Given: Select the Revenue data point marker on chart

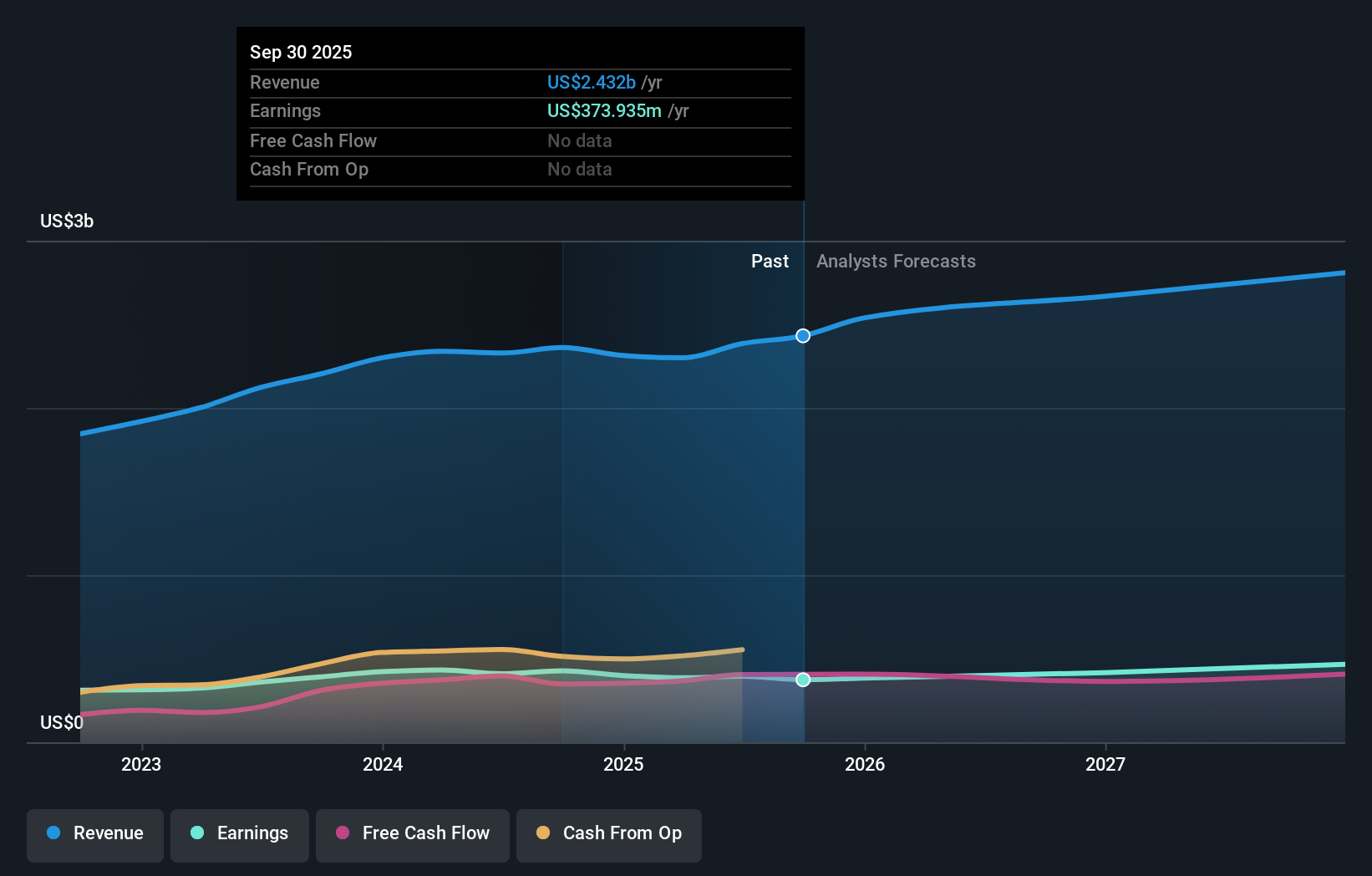Looking at the screenshot, I should click(x=803, y=336).
